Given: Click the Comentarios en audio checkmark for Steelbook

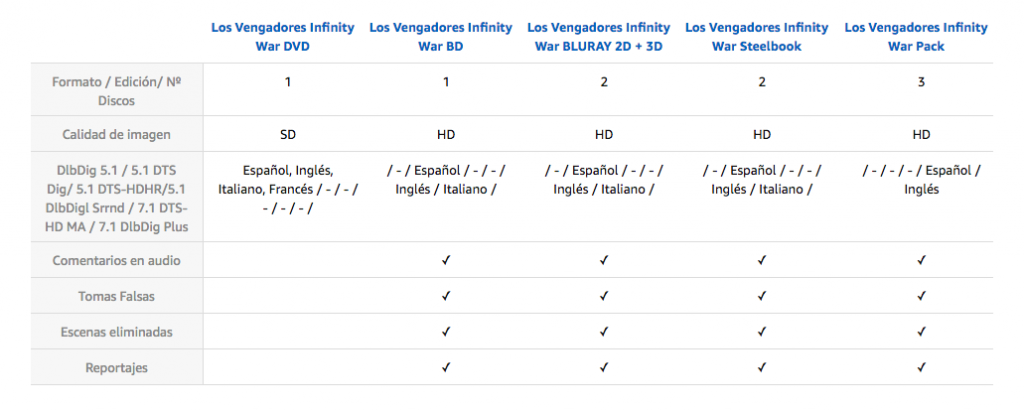Looking at the screenshot, I should coord(762,260).
